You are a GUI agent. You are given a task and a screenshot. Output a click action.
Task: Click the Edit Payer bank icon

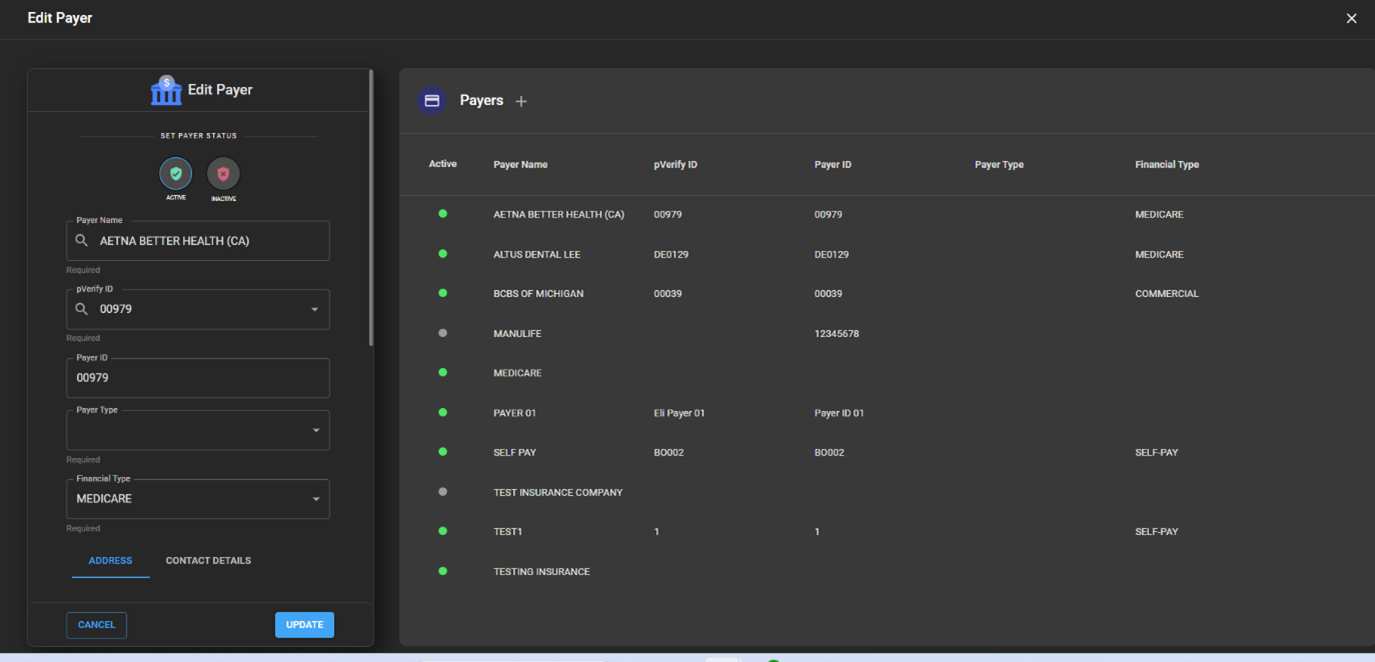click(166, 90)
